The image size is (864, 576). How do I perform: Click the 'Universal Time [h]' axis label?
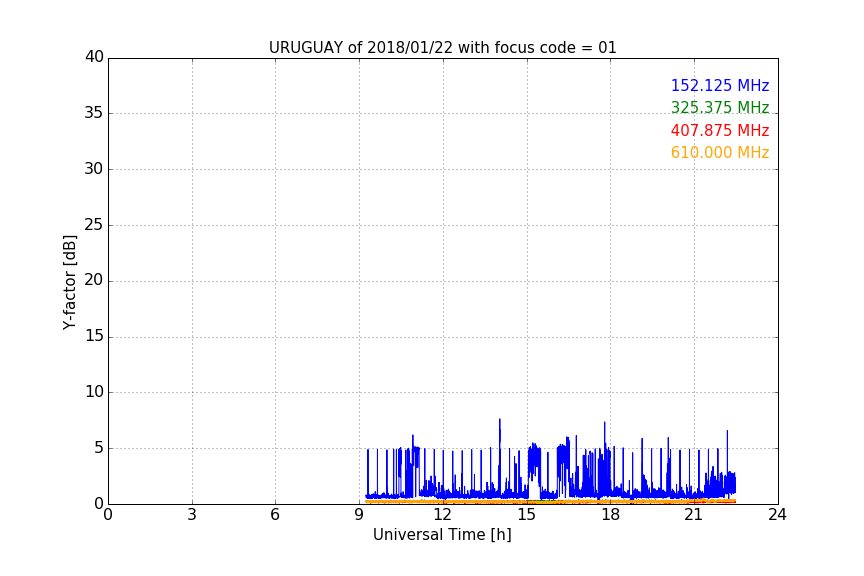(x=442, y=535)
